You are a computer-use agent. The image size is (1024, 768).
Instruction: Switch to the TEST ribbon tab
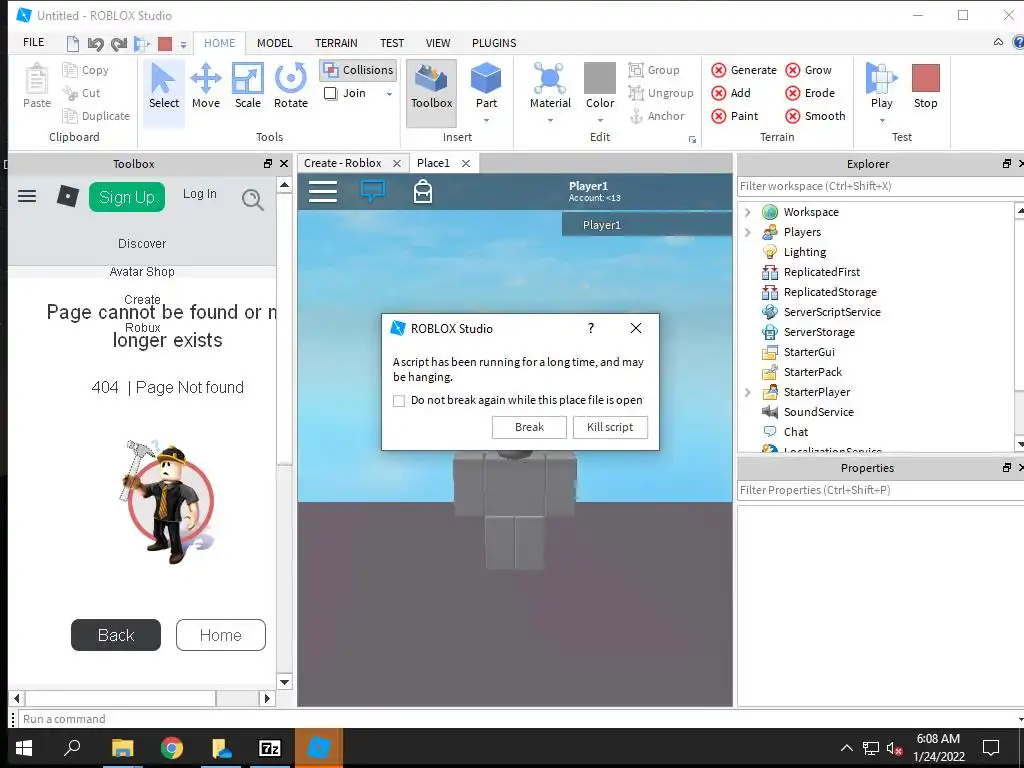click(392, 43)
